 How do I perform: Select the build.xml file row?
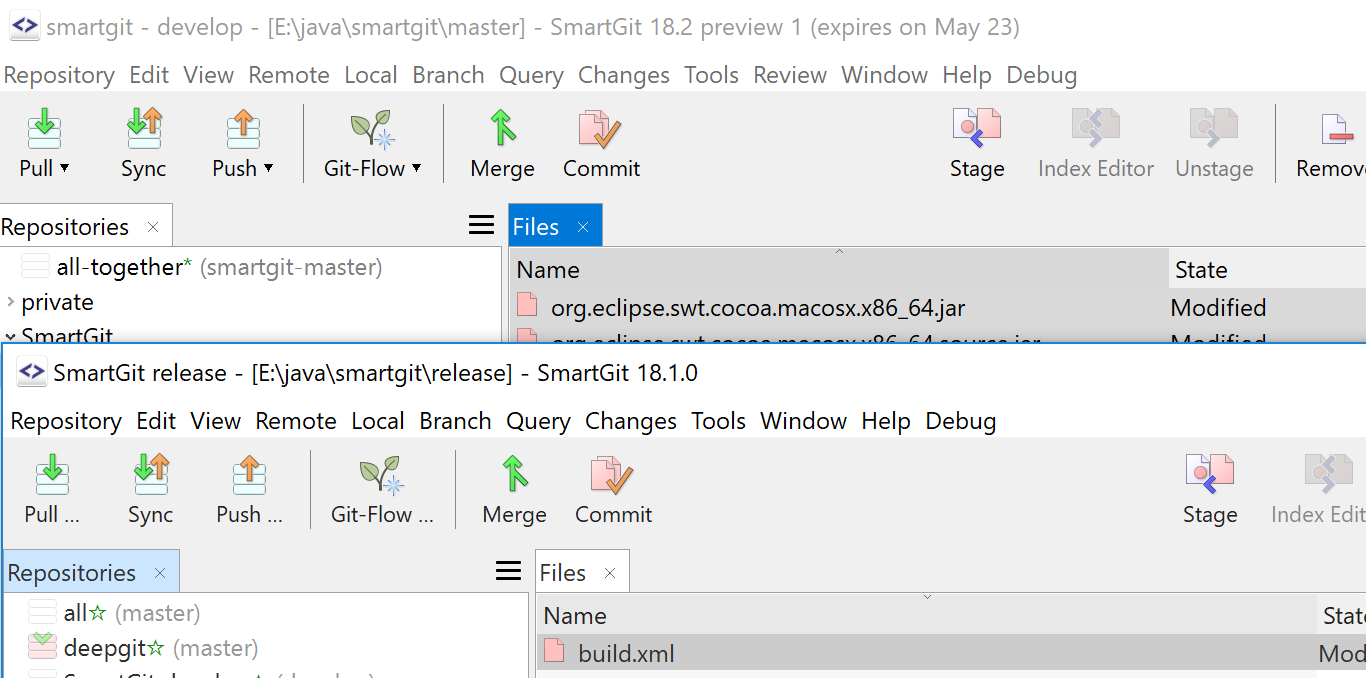[951, 654]
